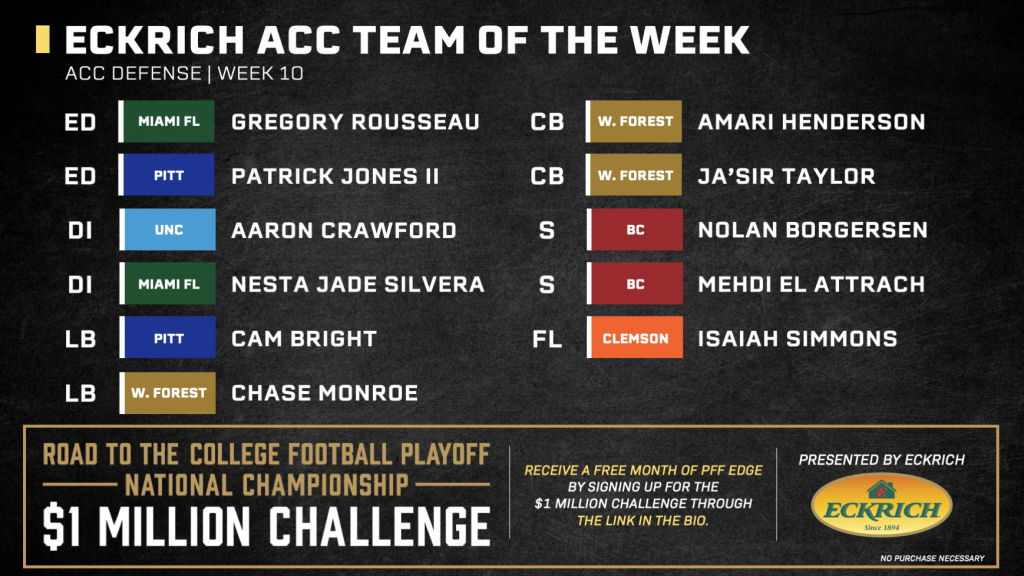
Task: Click the PITT badge beside Cam Bright
Action: click(167, 338)
